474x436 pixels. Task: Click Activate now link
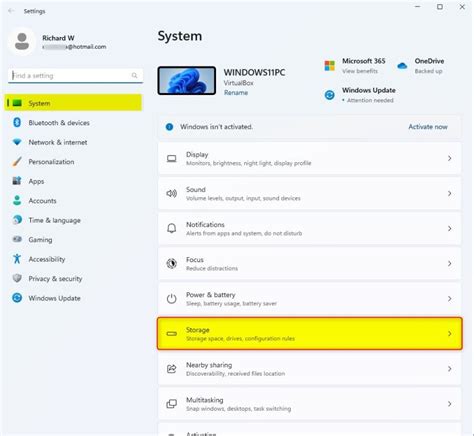(428, 127)
